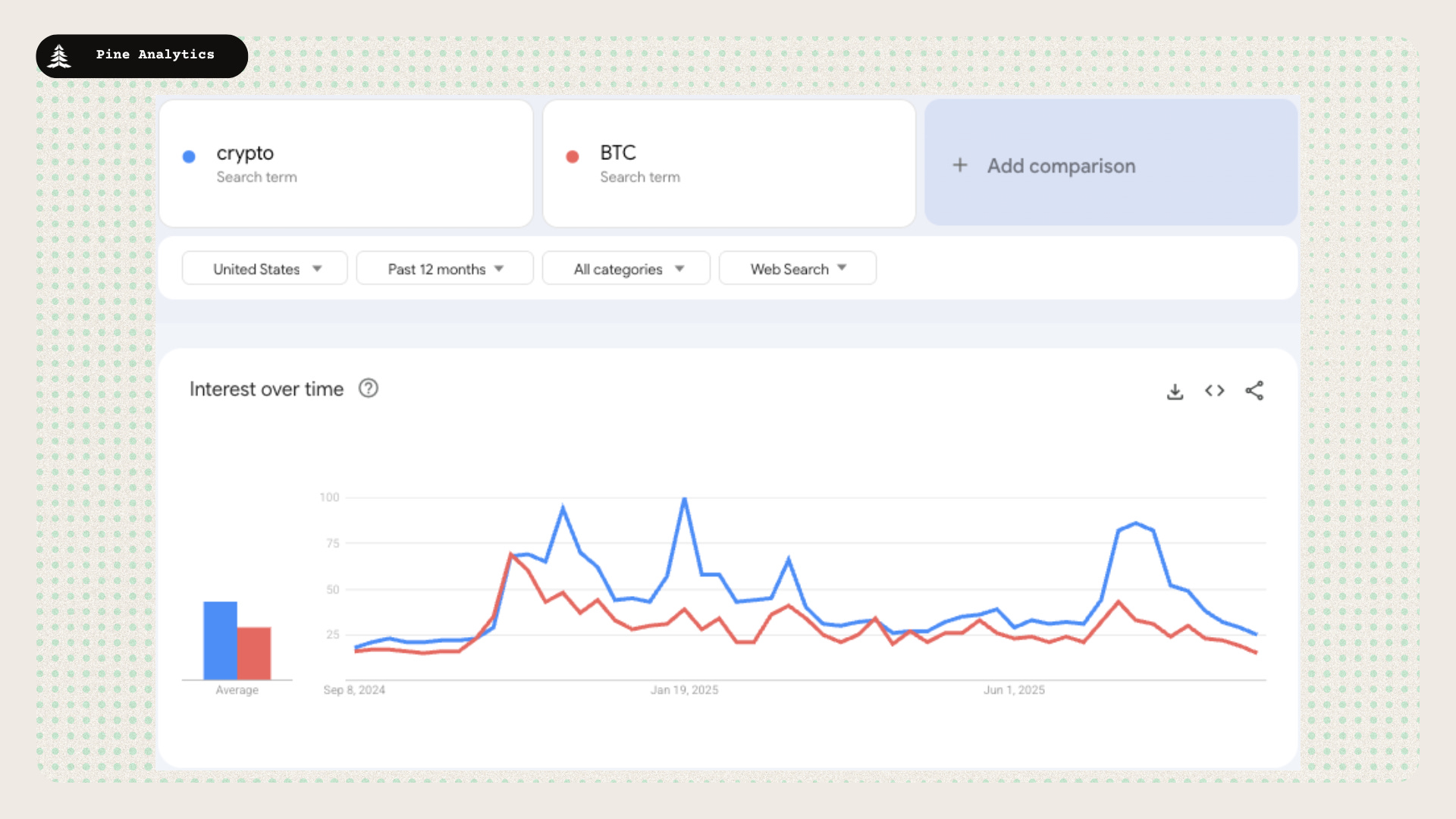1456x819 pixels.
Task: Click the plus icon beside Add comparison
Action: point(960,165)
